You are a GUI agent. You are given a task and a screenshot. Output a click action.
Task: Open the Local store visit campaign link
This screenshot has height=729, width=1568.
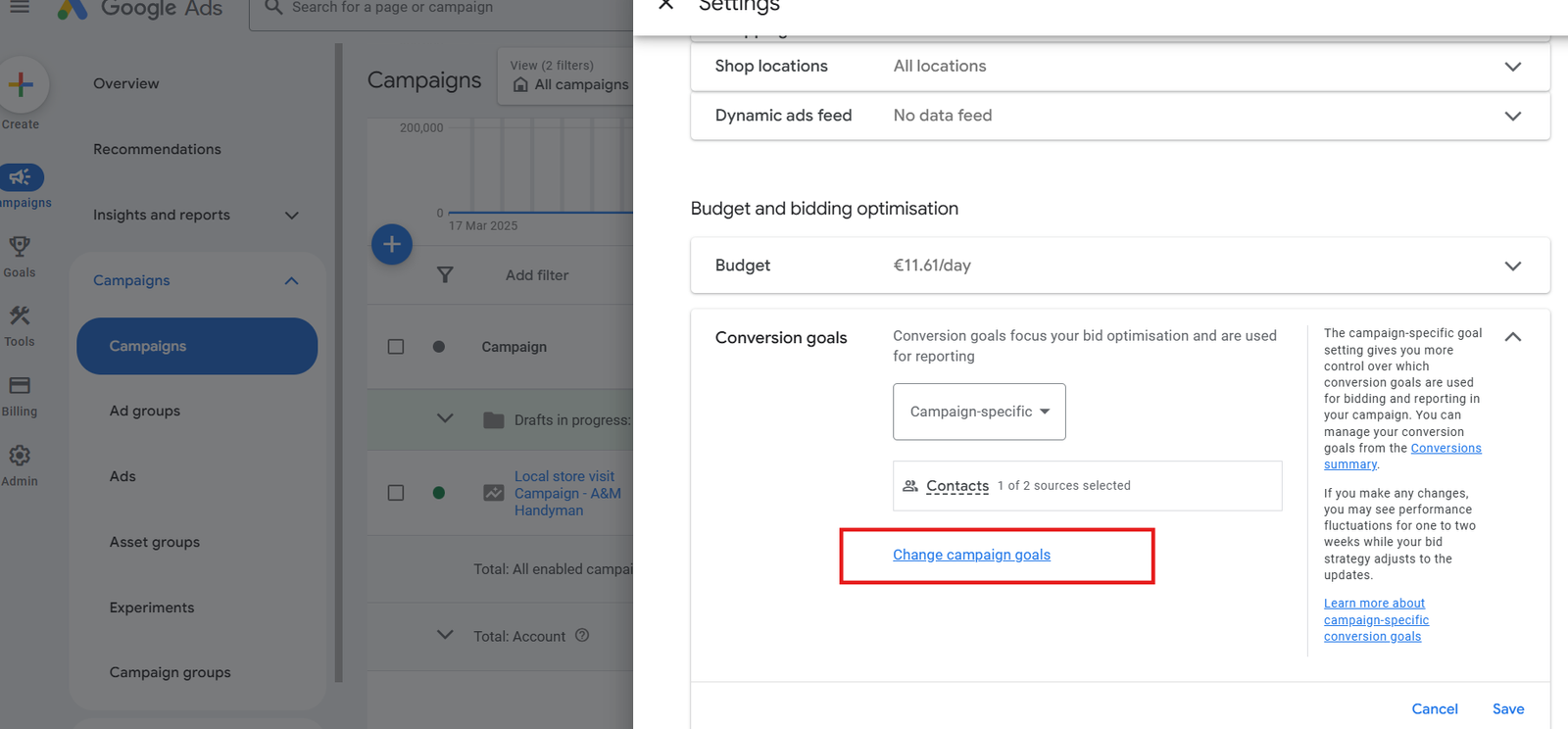(567, 494)
